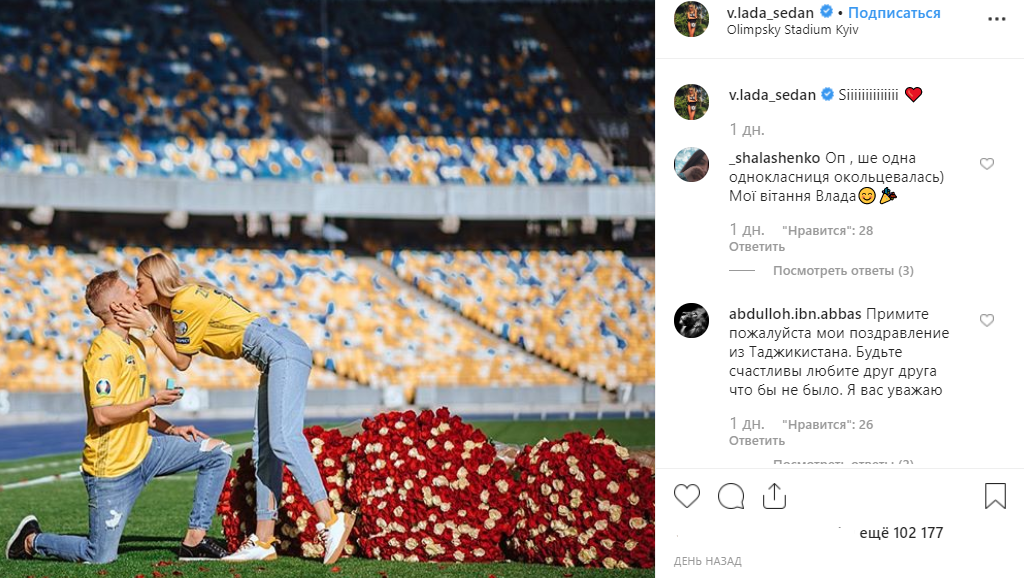The height and width of the screenshot is (578, 1024).
Task: Reply to _shalashenko via Ответить
Action: pyautogui.click(x=757, y=247)
